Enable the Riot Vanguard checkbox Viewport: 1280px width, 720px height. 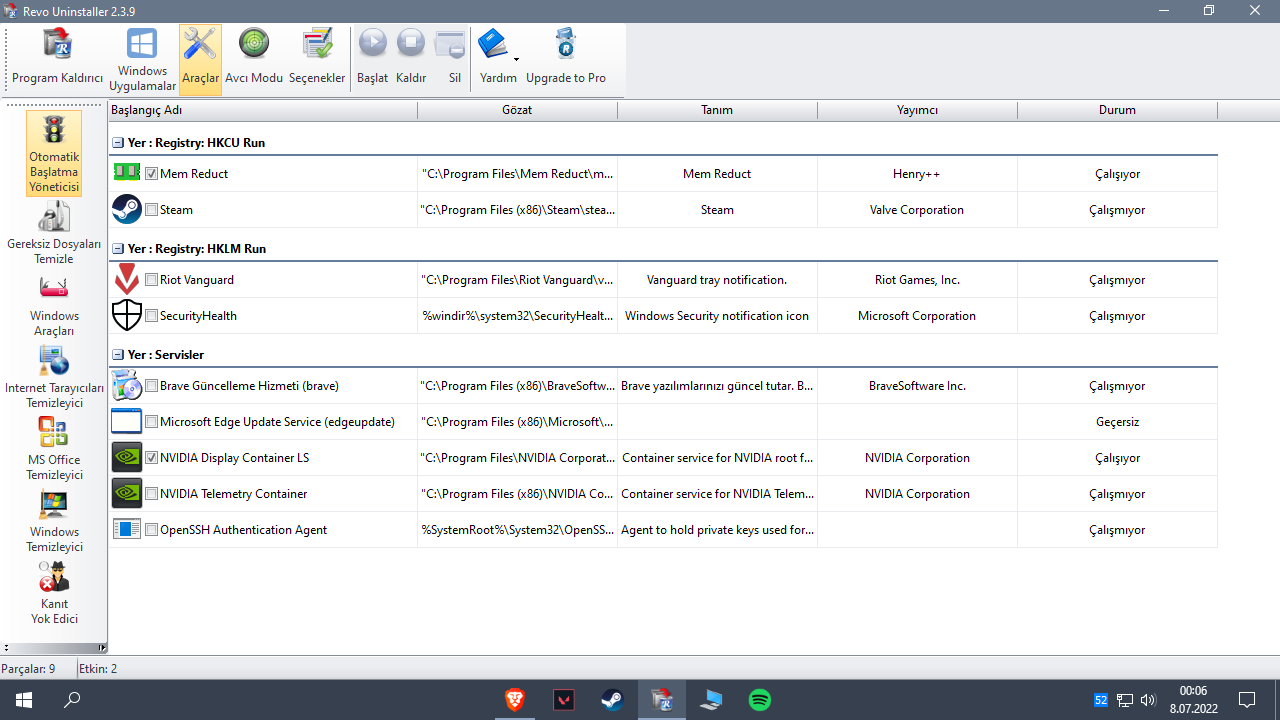tap(151, 280)
